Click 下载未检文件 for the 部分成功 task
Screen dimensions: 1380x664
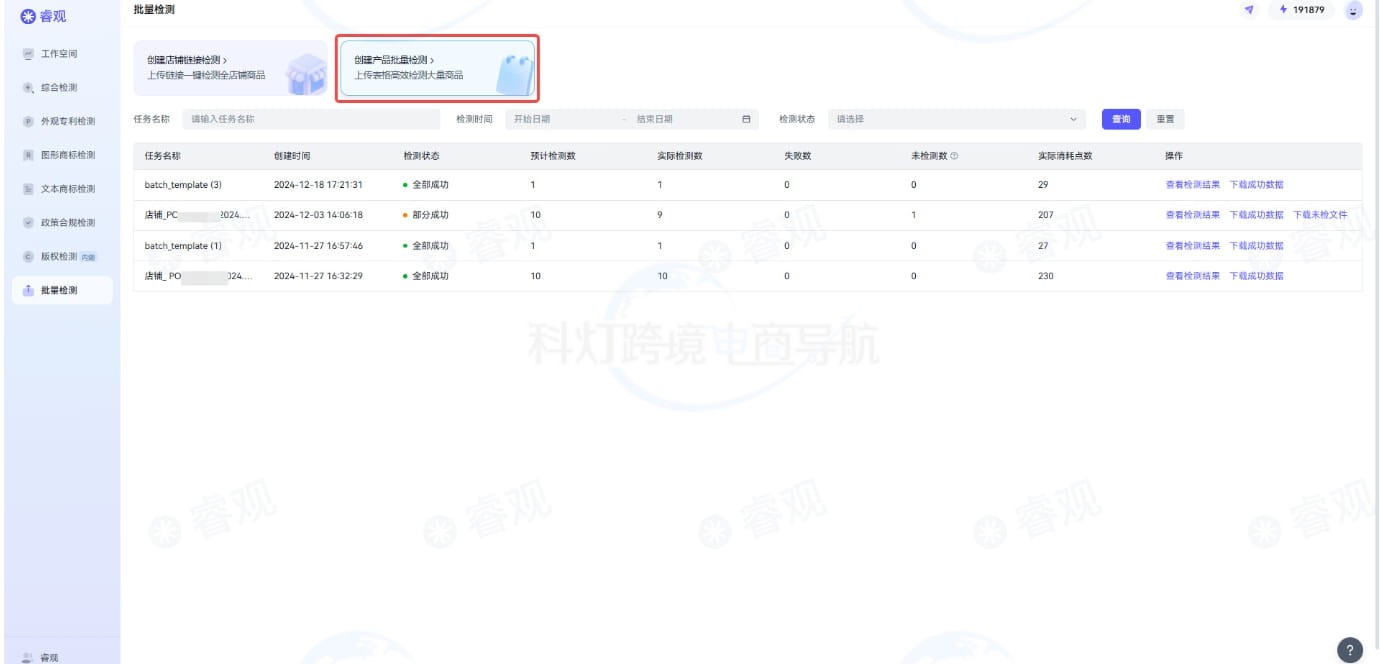coord(1320,215)
